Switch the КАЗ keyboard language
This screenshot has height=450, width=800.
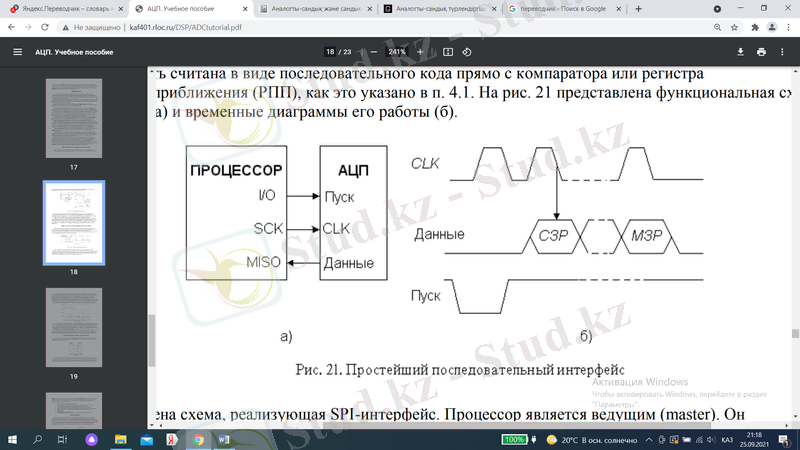coord(728,440)
